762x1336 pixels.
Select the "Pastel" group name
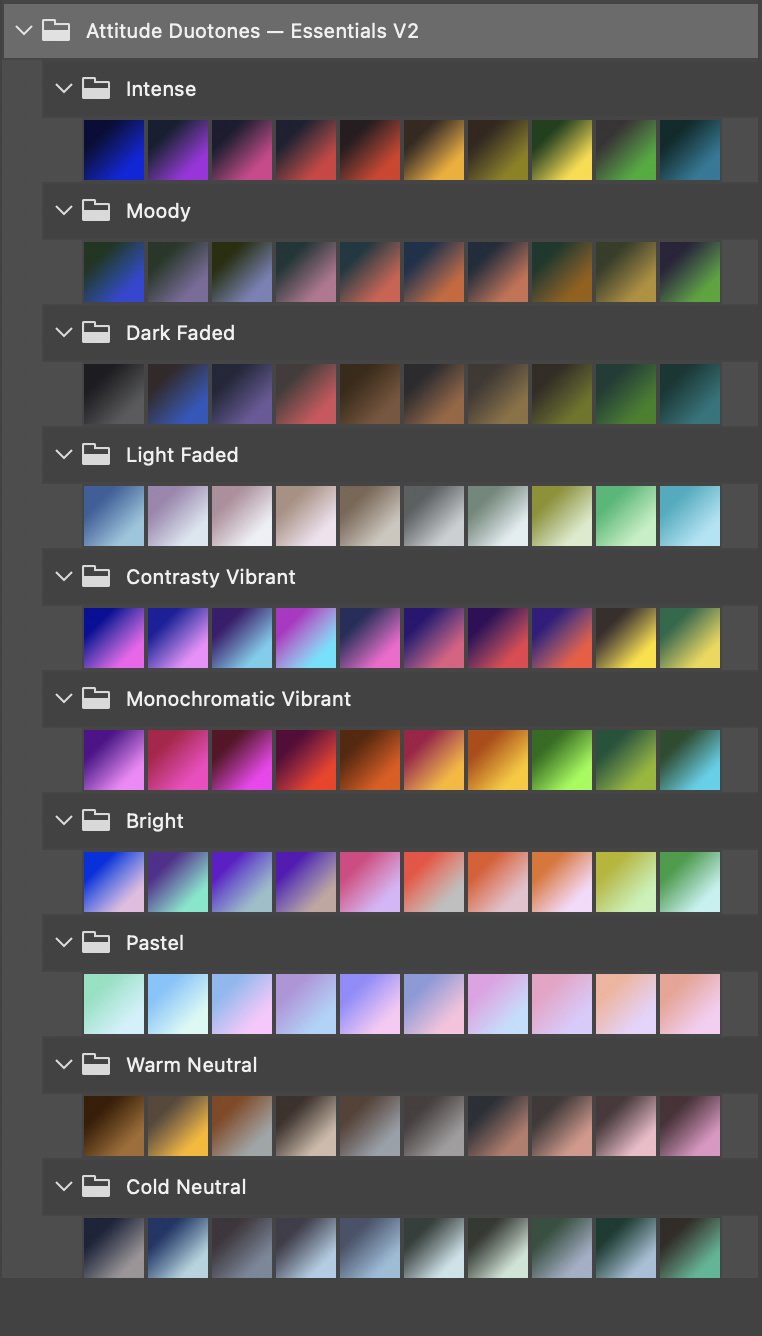pos(155,943)
